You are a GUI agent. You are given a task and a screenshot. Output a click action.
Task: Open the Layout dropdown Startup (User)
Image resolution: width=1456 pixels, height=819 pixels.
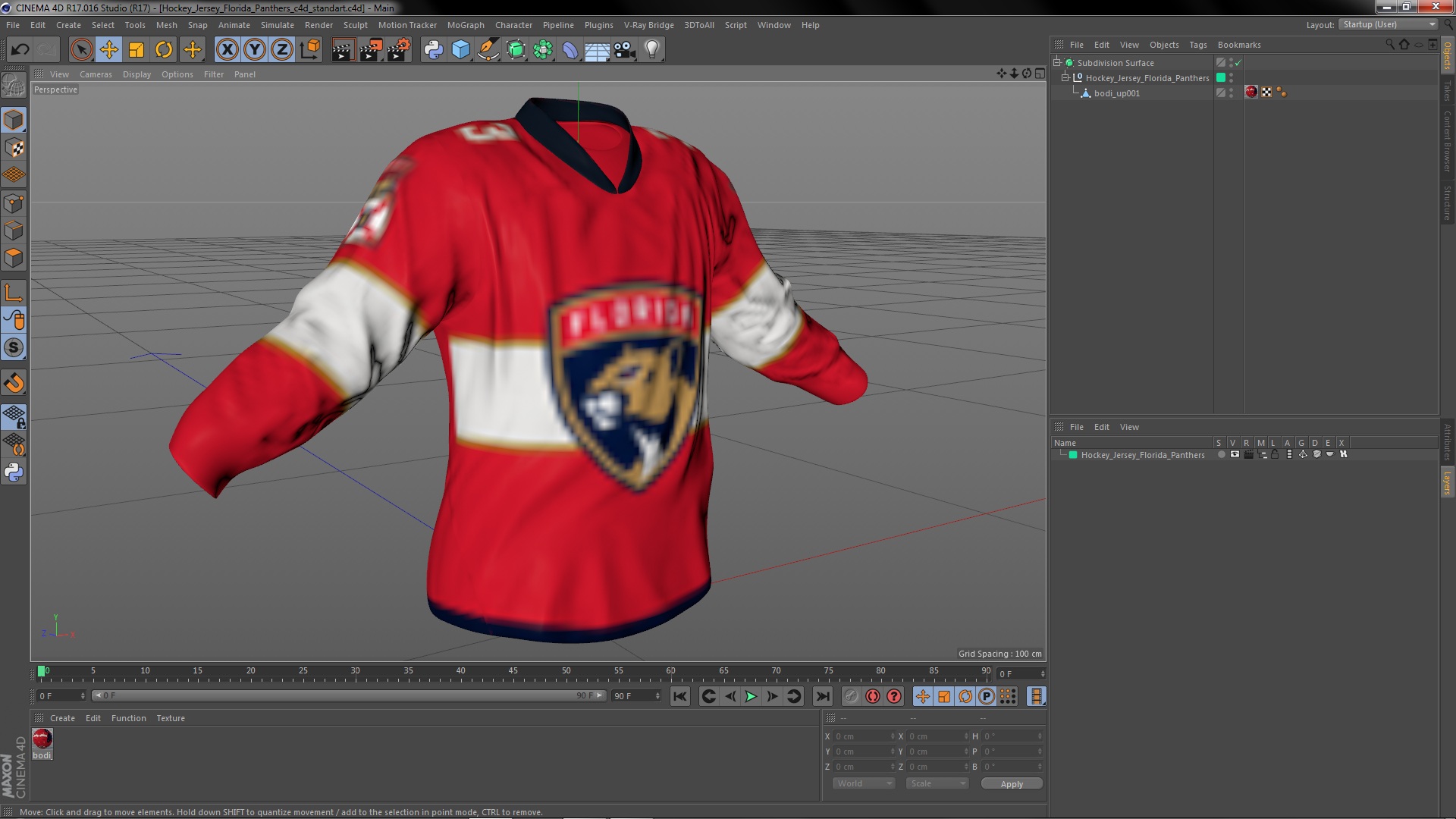pos(1389,24)
